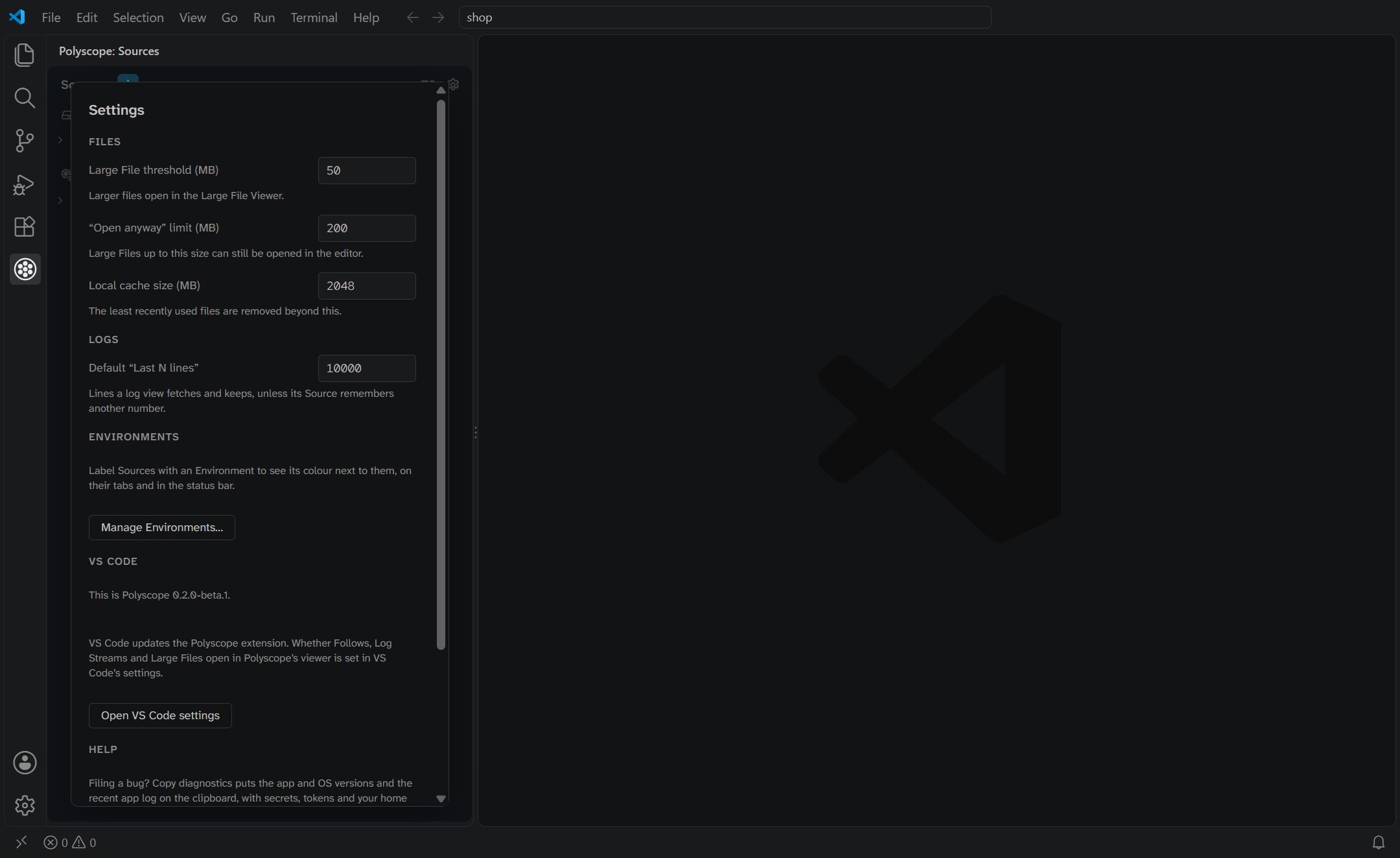The image size is (1400, 858).
Task: Open the Accounts menu icon
Action: (25, 763)
